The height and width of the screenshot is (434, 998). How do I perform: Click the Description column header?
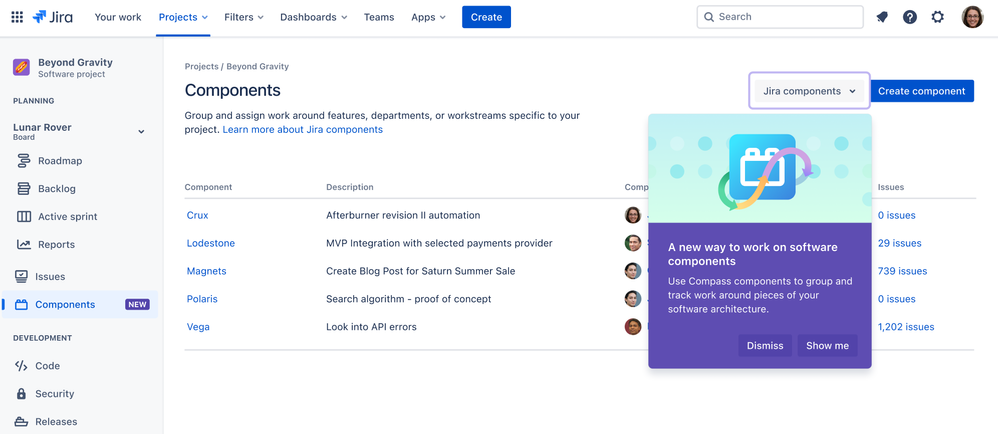(350, 187)
